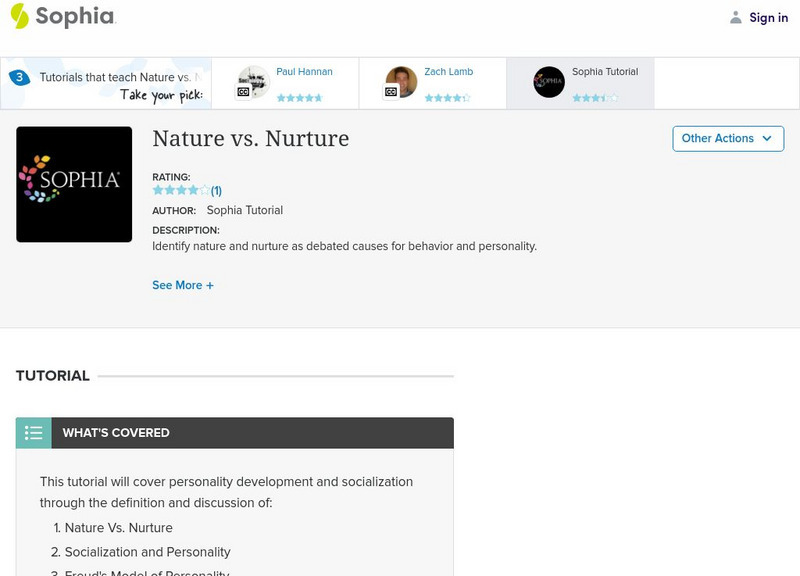This screenshot has width=800, height=576.
Task: Click the Nature vs. Nurture title heading
Action: [x=250, y=139]
